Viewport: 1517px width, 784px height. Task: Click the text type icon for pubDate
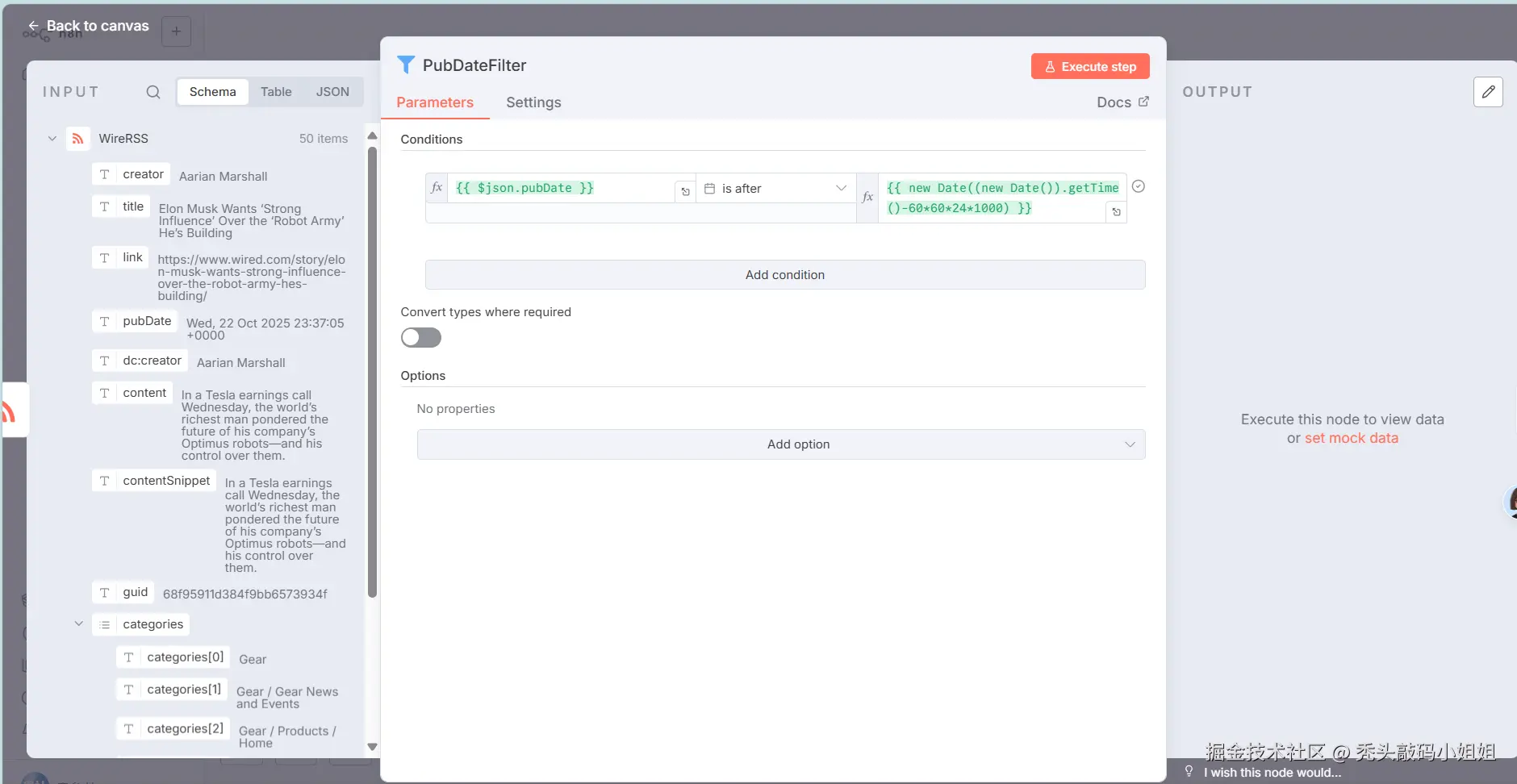click(x=104, y=321)
